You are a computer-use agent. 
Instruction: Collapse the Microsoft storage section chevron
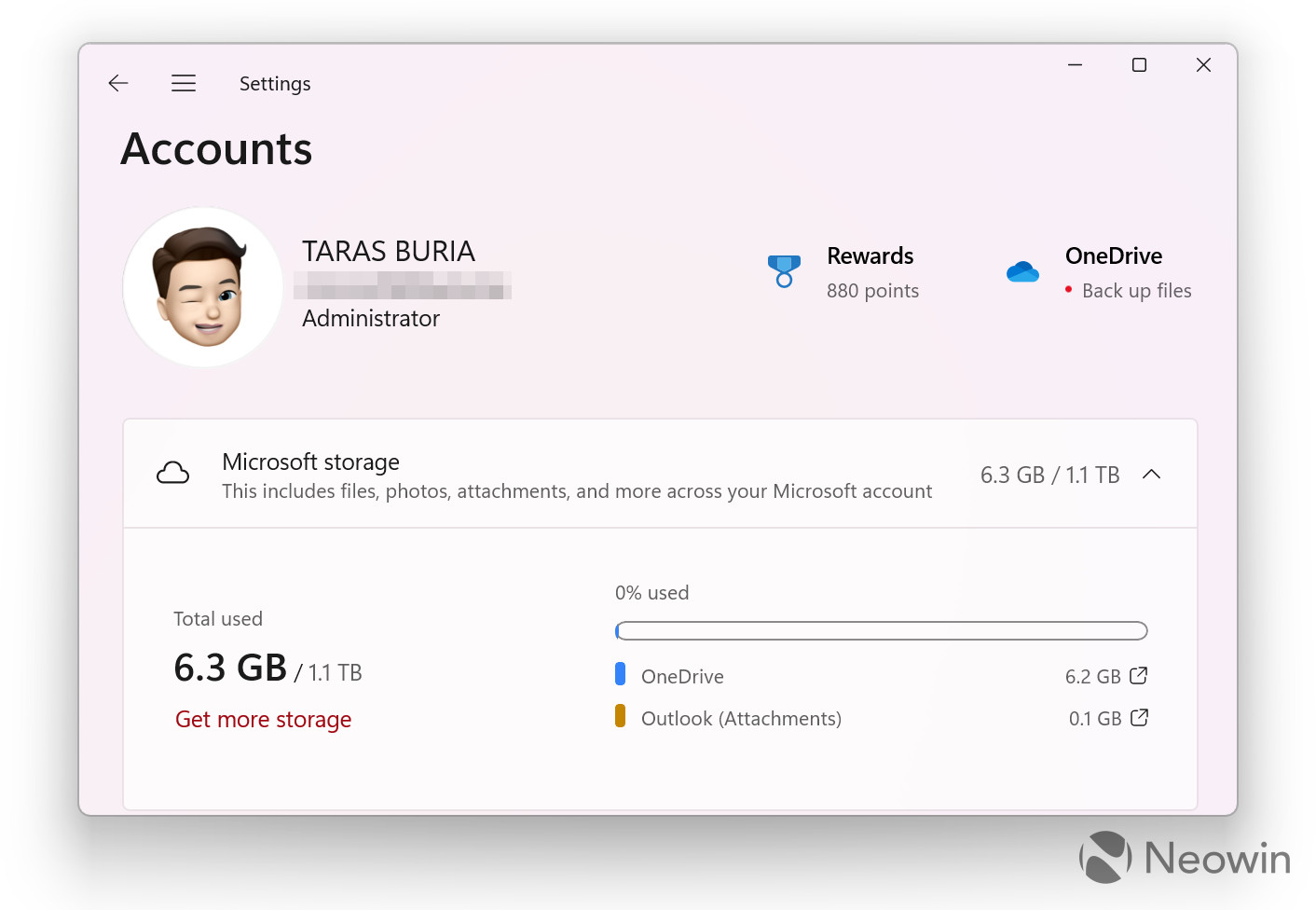1151,474
